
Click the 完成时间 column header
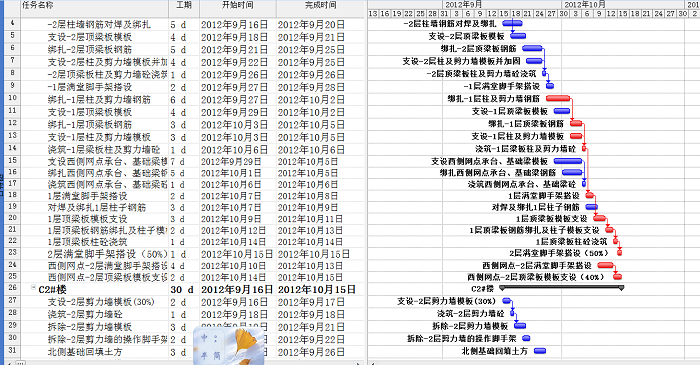pyautogui.click(x=320, y=5)
